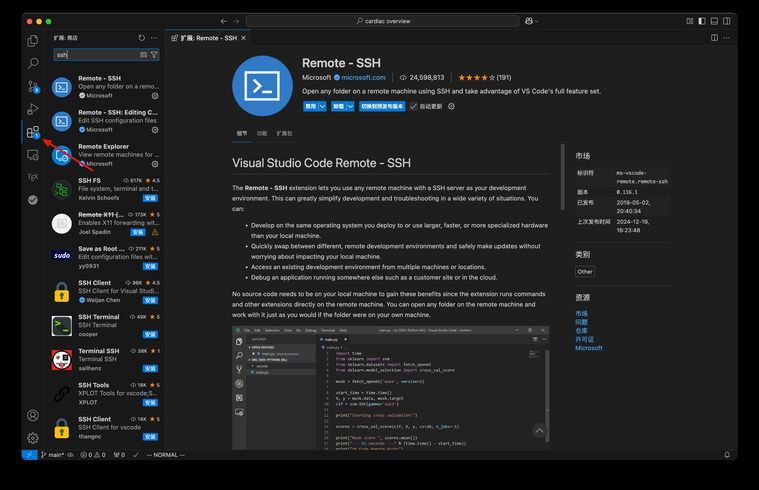
Task: Open the TeX (LaTeX) view in the activity bar
Action: (x=32, y=177)
